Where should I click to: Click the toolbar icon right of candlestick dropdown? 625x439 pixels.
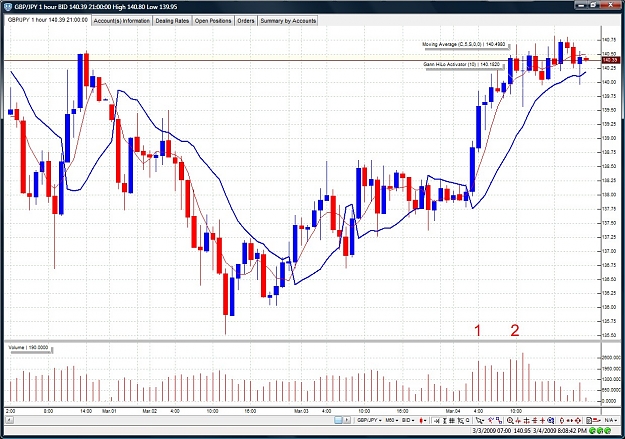tap(437, 420)
